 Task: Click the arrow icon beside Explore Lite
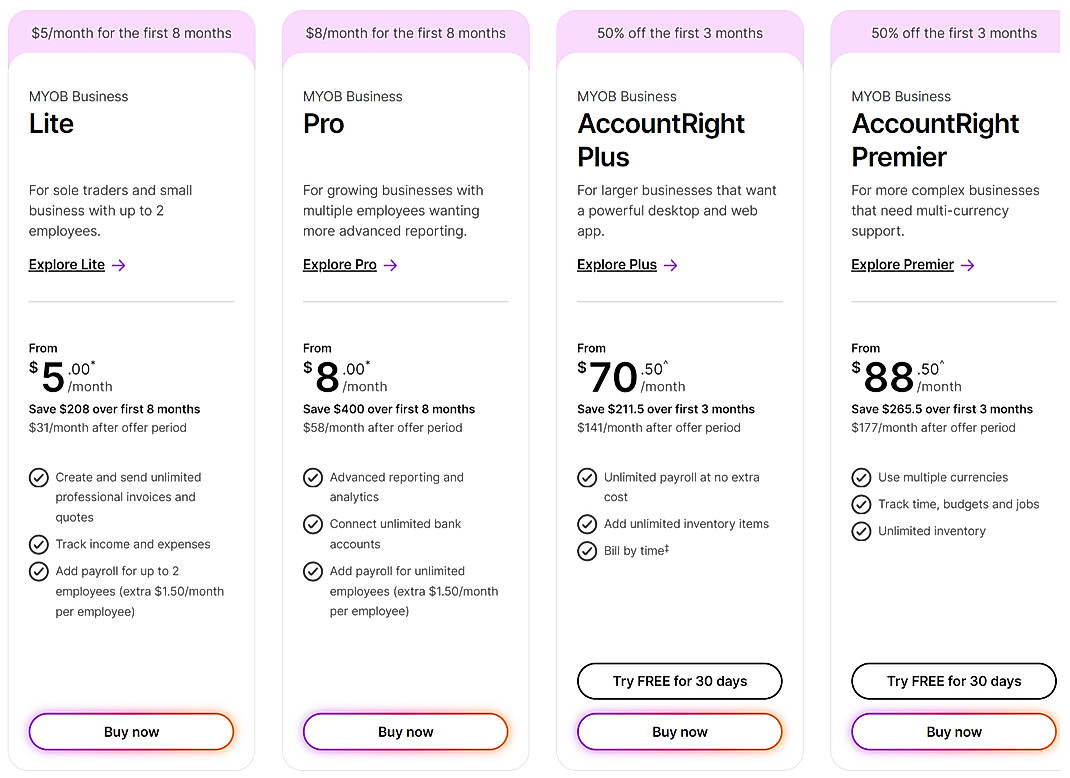[119, 265]
